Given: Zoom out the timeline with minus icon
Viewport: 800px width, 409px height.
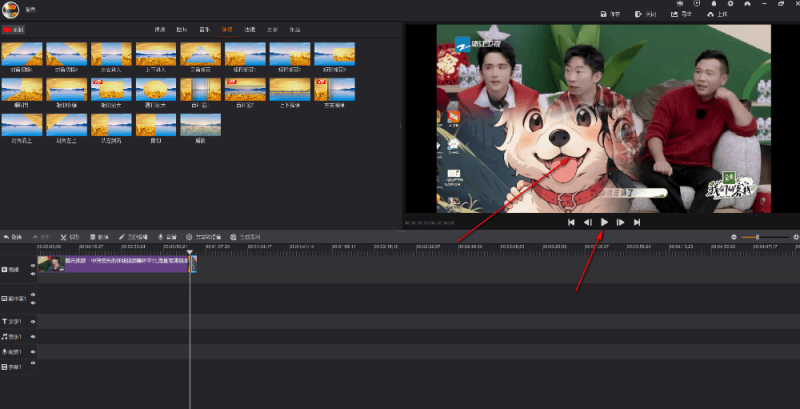Looking at the screenshot, I should click(x=733, y=237).
